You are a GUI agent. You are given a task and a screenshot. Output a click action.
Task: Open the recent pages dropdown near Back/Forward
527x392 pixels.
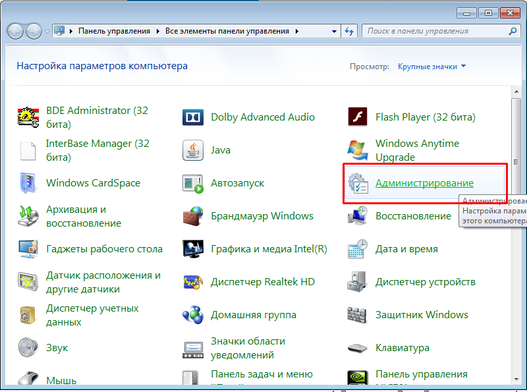[x=47, y=31]
